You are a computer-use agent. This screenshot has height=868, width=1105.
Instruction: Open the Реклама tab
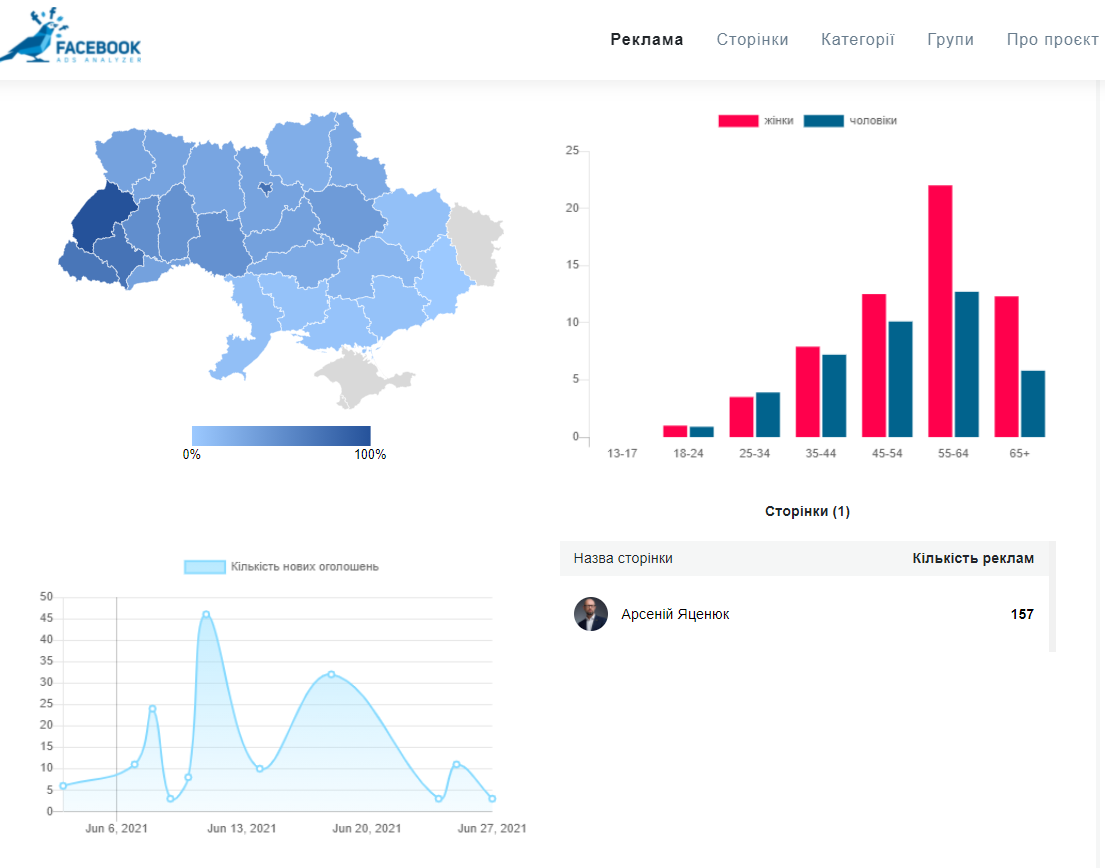click(647, 40)
